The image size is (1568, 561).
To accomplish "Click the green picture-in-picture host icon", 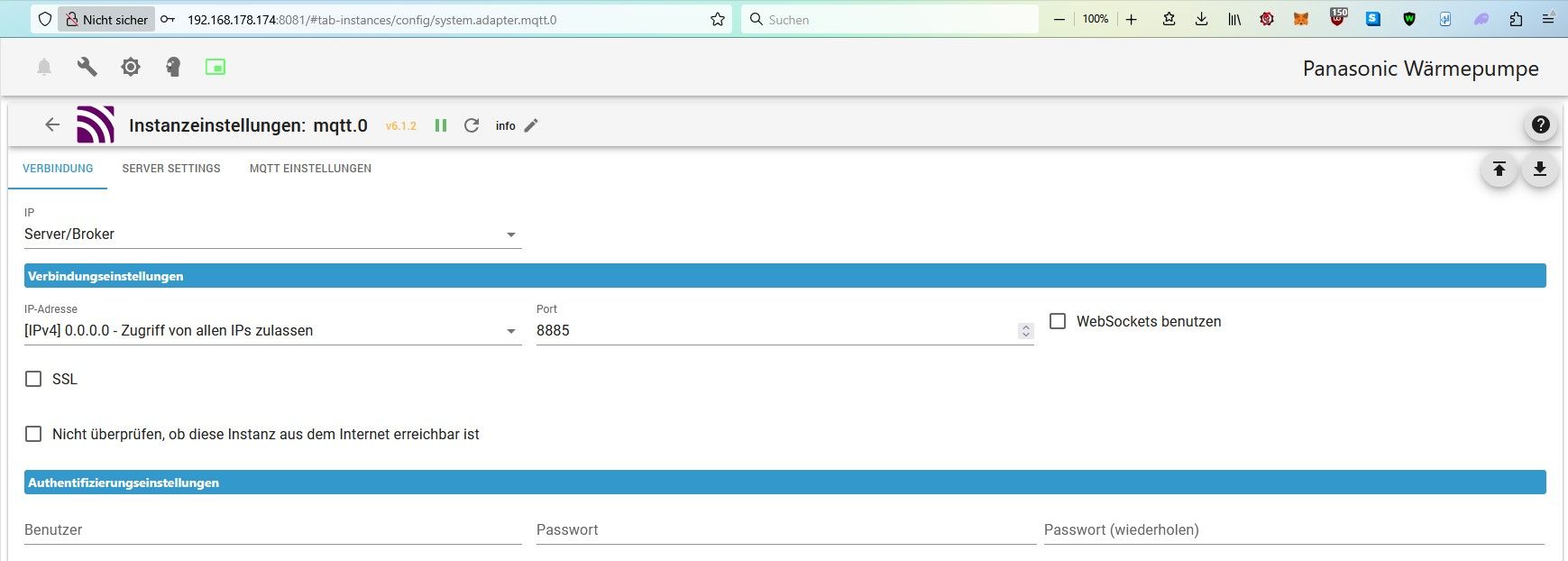I will [x=215, y=67].
